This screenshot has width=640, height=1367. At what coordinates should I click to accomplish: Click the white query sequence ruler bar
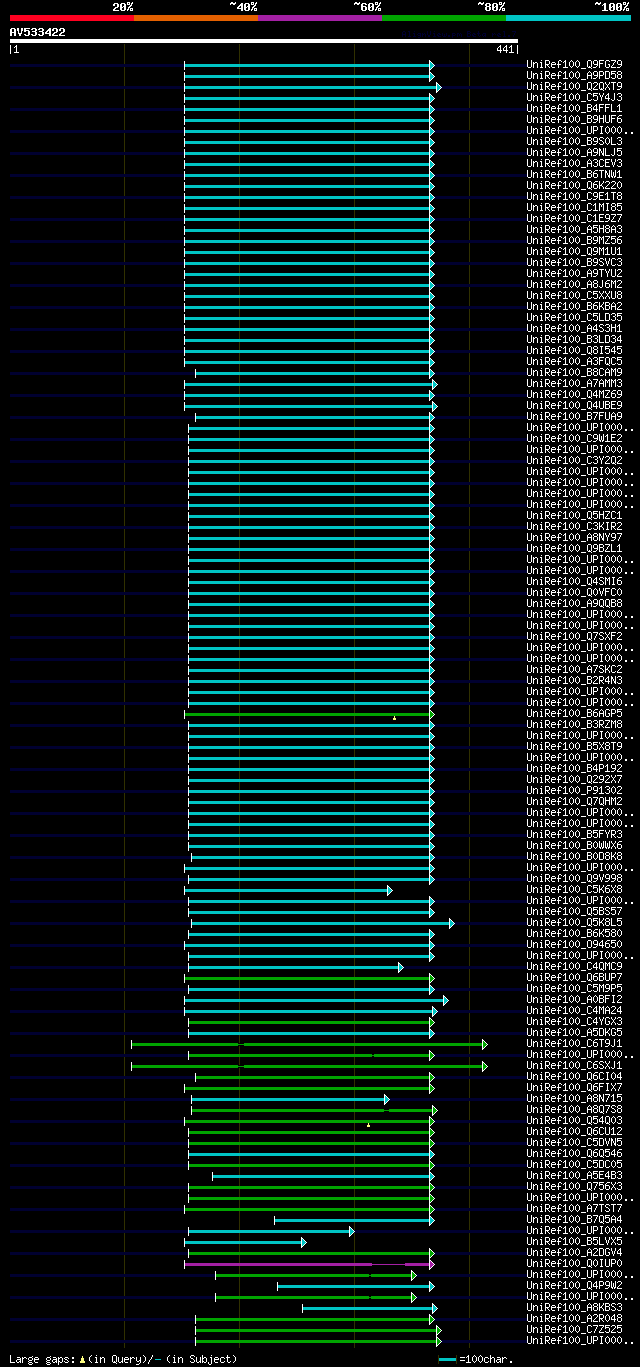point(264,41)
